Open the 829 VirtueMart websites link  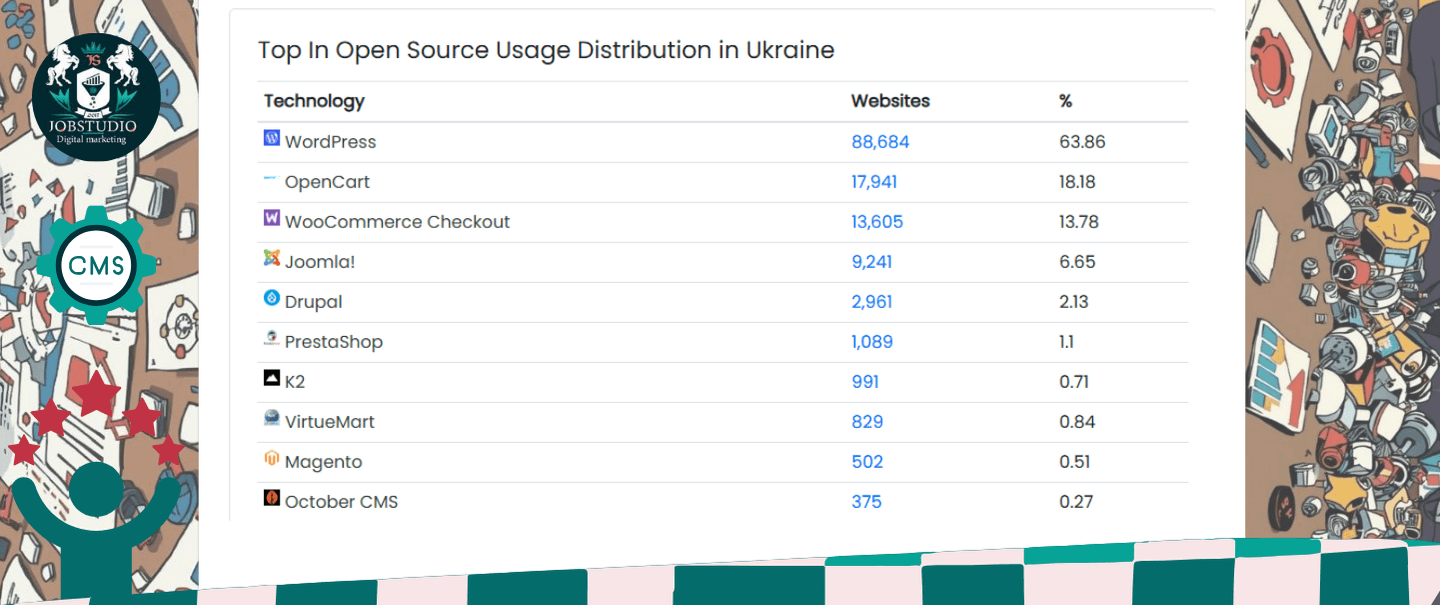pyautogui.click(x=867, y=422)
